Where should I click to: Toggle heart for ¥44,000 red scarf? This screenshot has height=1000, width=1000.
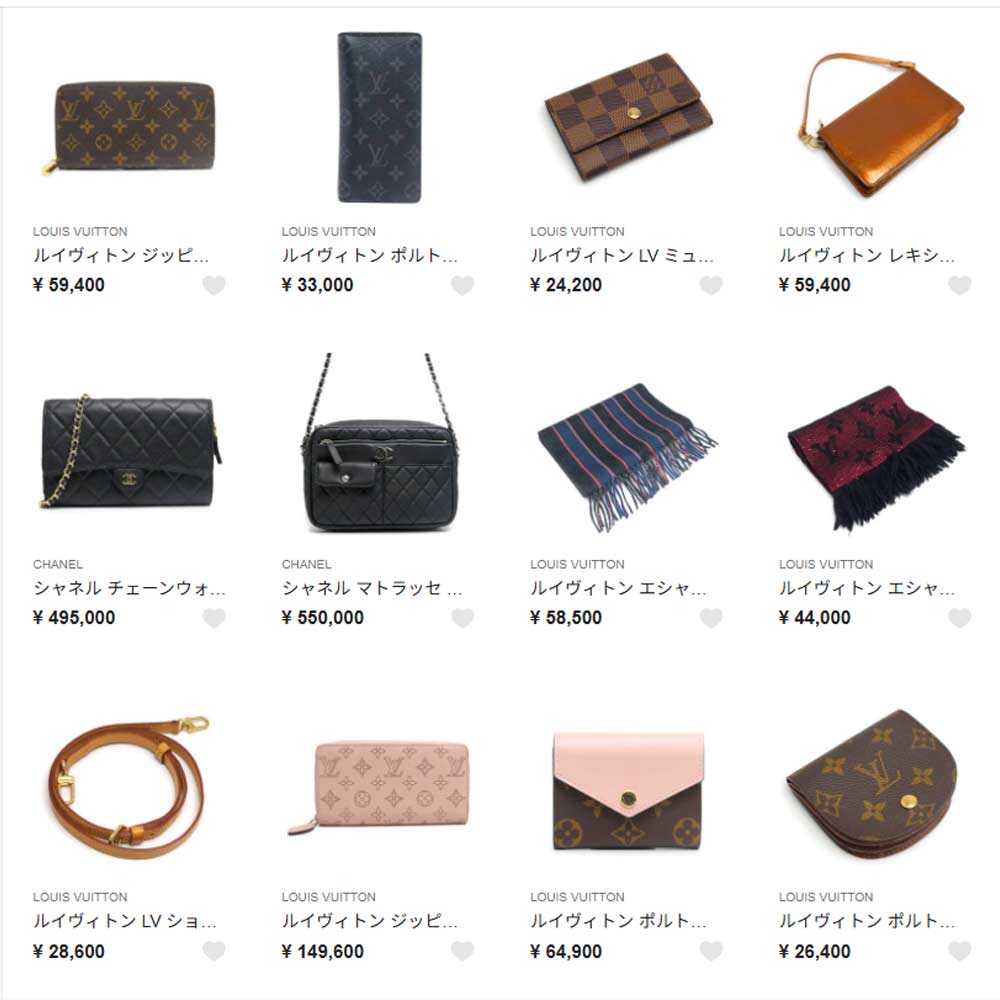pyautogui.click(x=960, y=618)
